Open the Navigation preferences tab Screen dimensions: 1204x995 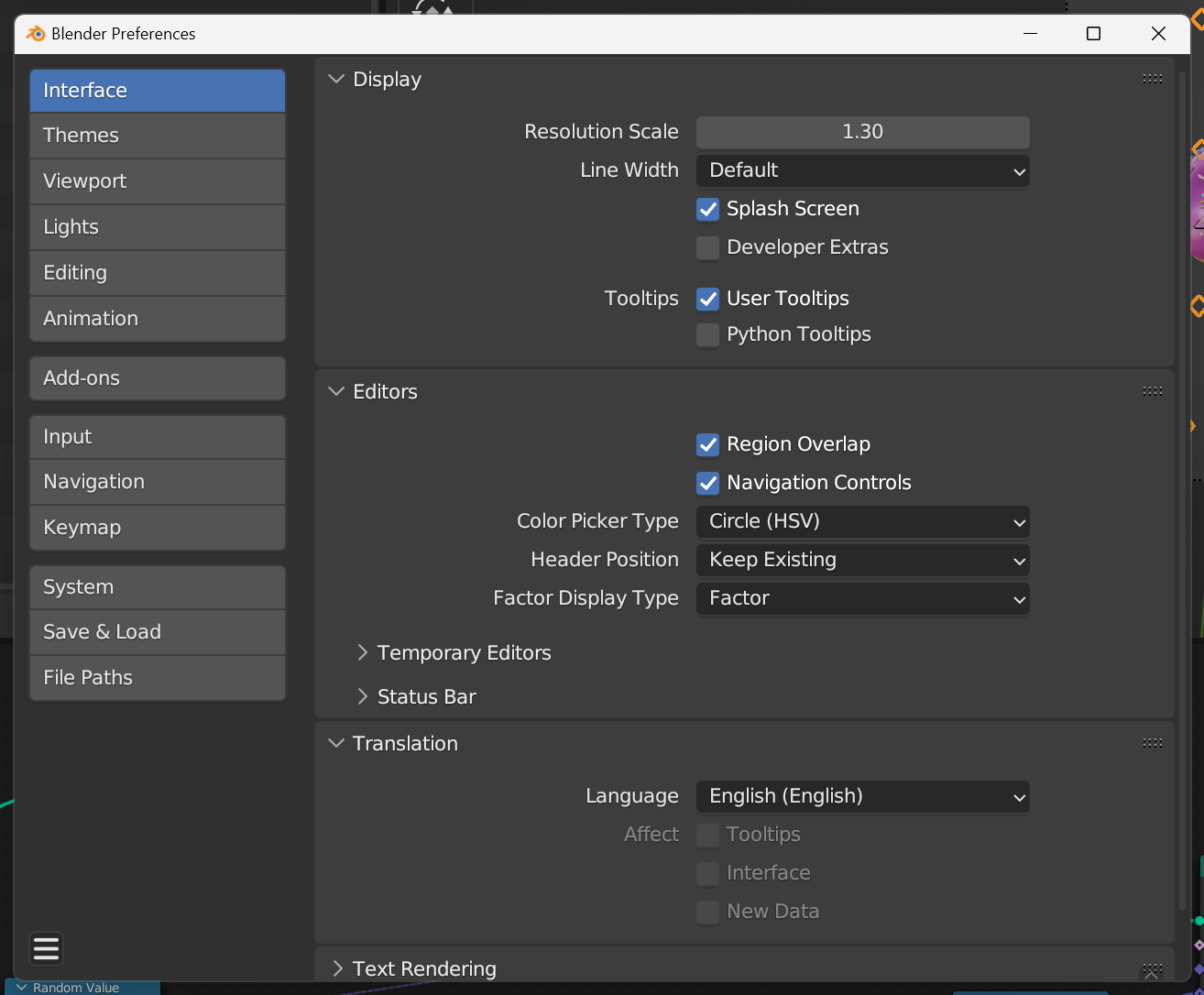(158, 482)
